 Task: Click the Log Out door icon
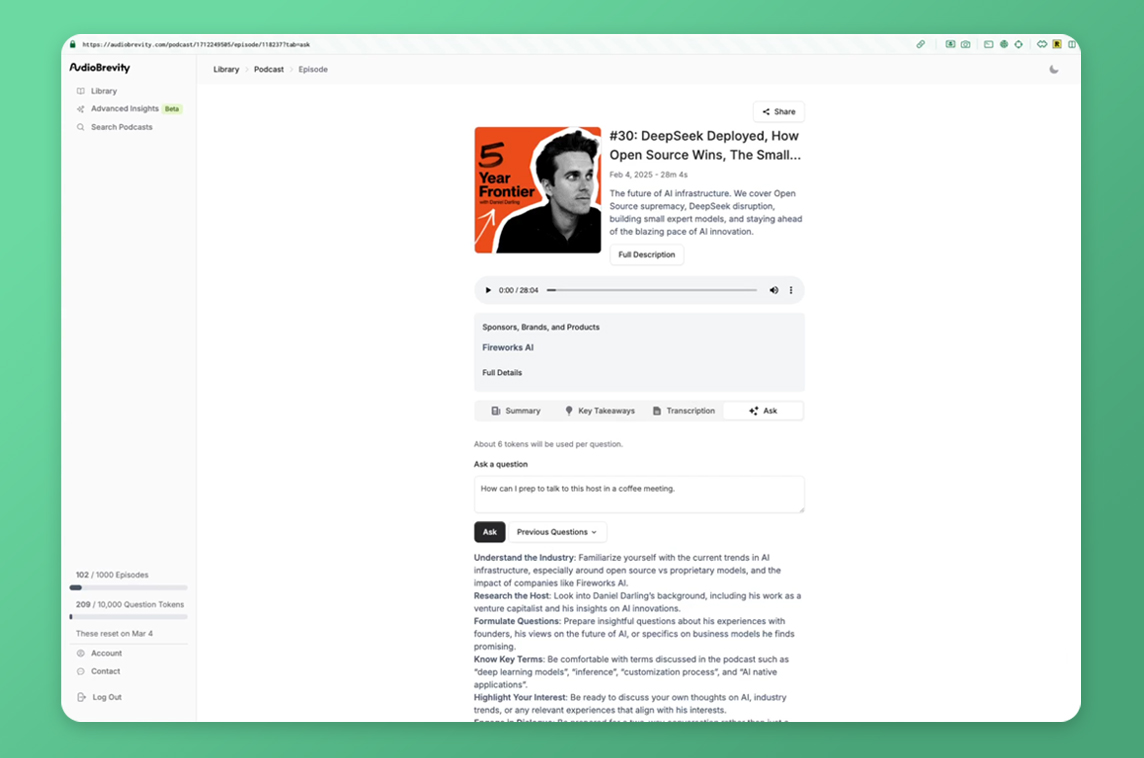(81, 697)
